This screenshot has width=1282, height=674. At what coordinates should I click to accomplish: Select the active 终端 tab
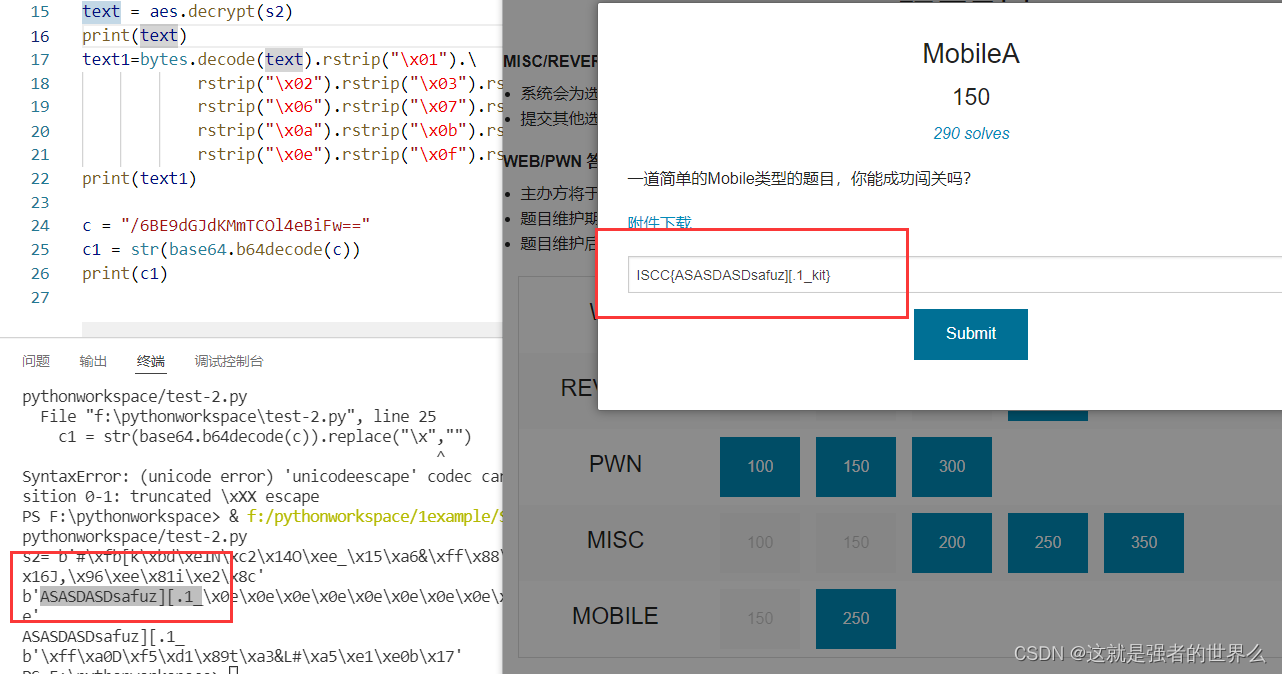click(150, 361)
